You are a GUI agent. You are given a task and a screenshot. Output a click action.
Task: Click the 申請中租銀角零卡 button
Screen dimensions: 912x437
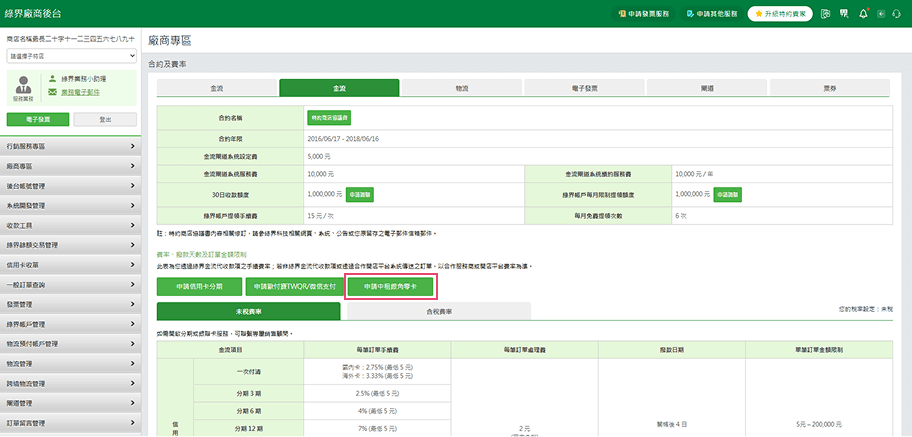tap(390, 287)
